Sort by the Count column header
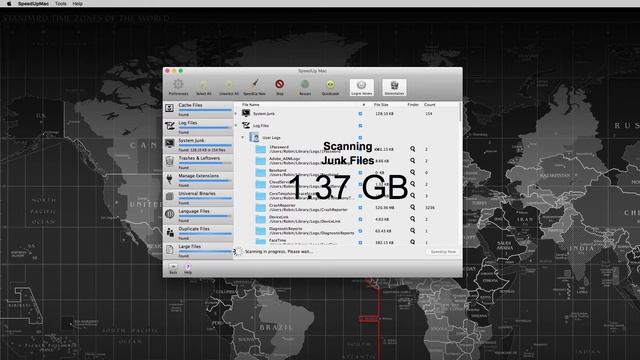This screenshot has height=360, width=640. (430, 105)
